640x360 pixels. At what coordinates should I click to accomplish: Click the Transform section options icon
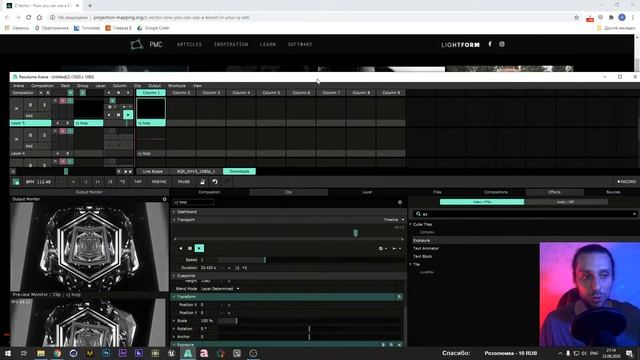(x=399, y=297)
